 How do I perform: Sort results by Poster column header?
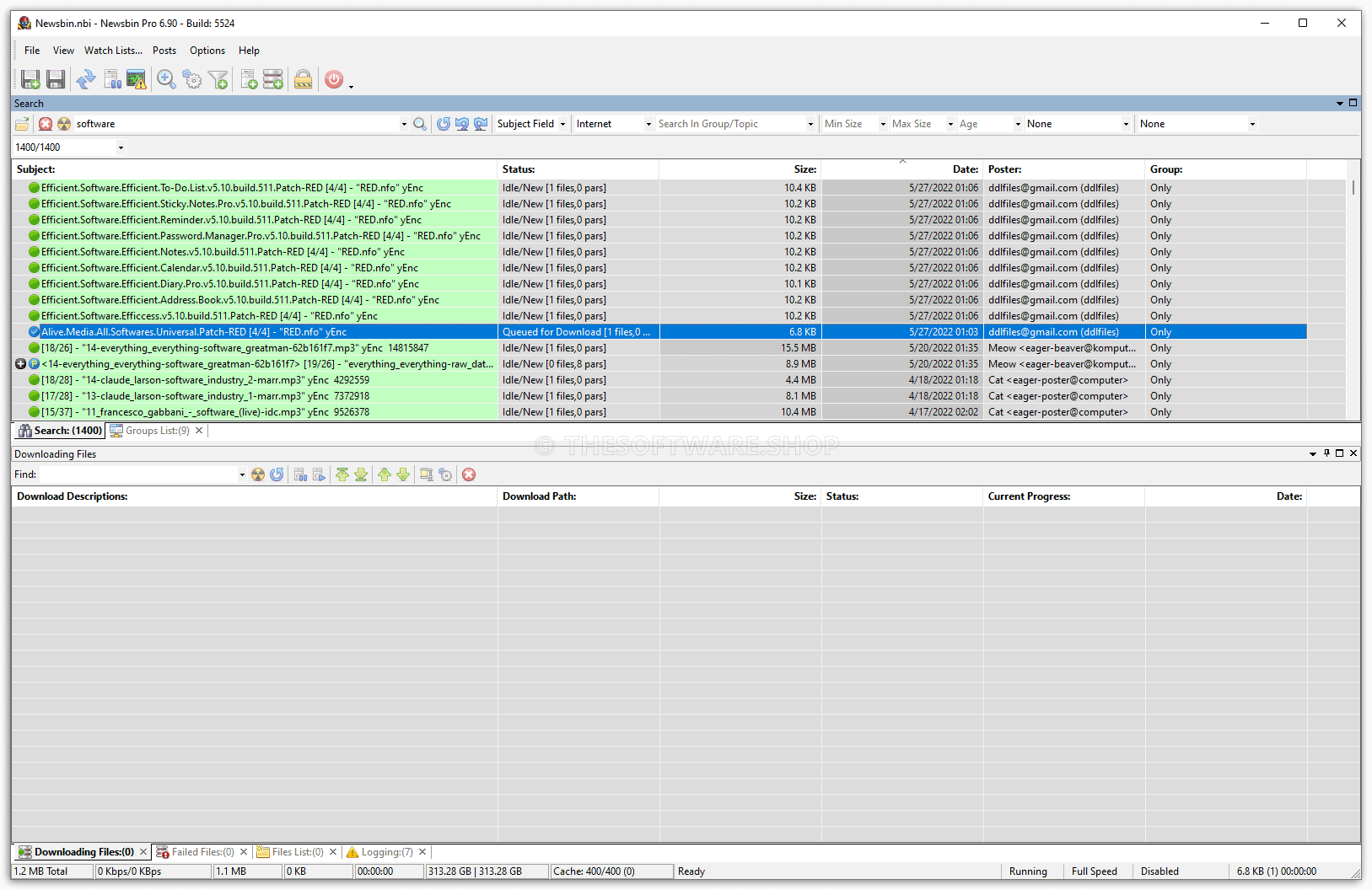click(x=1064, y=169)
